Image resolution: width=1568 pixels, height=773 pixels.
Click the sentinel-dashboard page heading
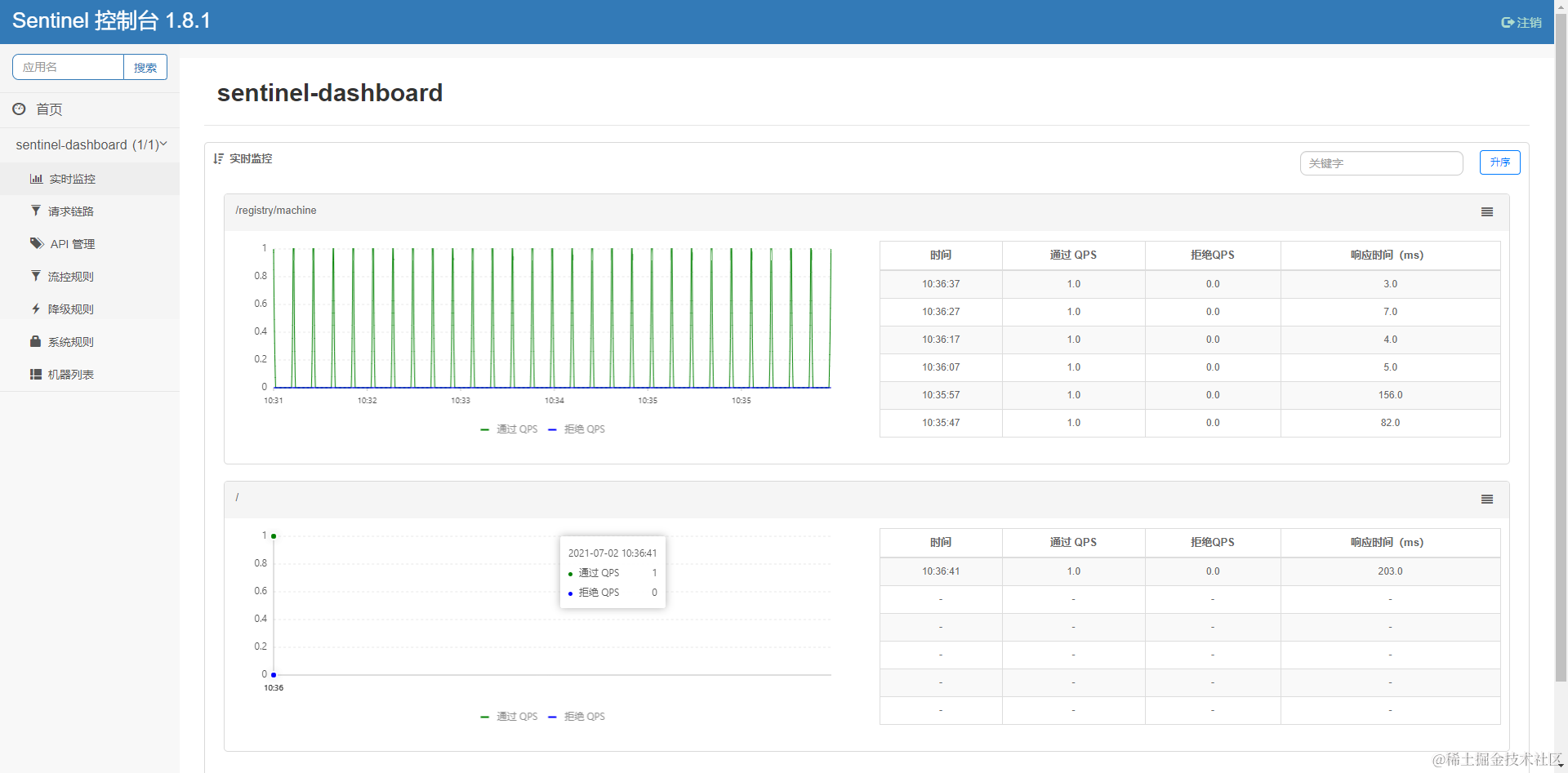click(x=330, y=93)
